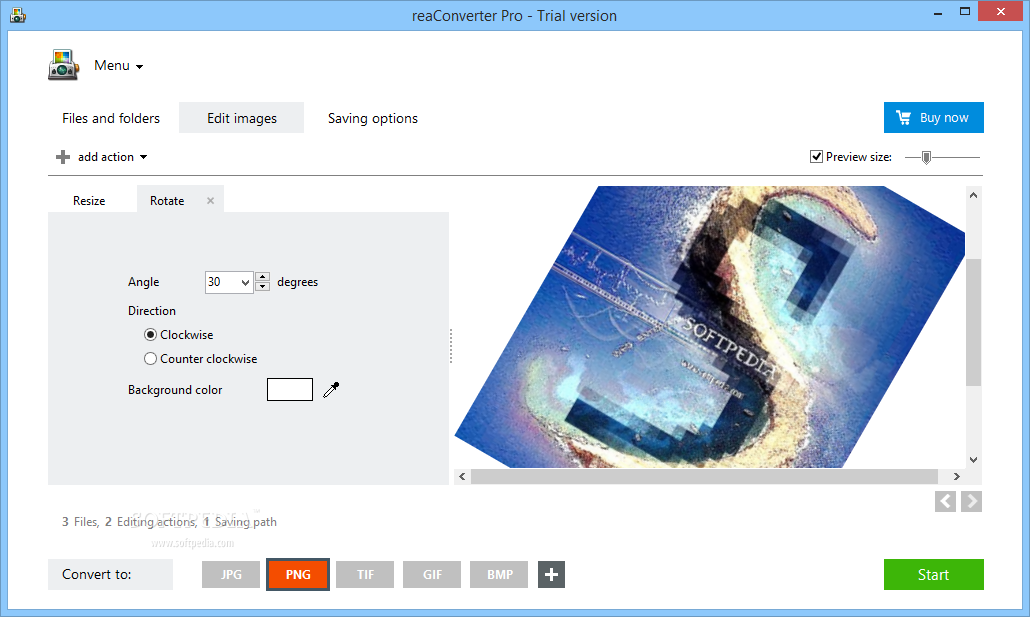
Task: Decrease the angle with down arrow
Action: 263,286
